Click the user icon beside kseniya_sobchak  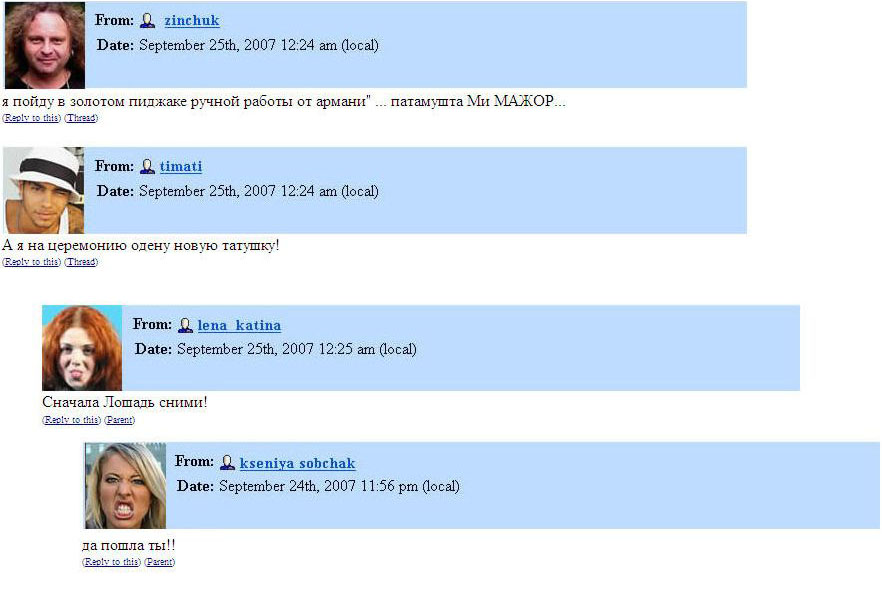[227, 463]
